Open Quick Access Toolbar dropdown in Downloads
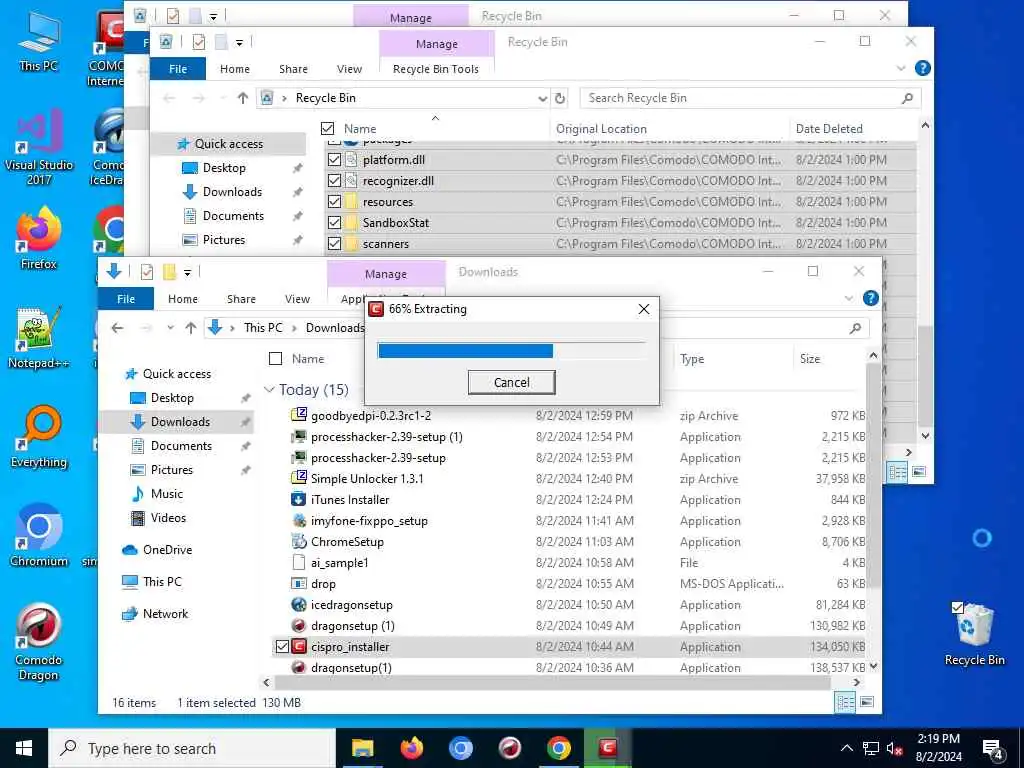The width and height of the screenshot is (1024, 768). click(x=187, y=272)
